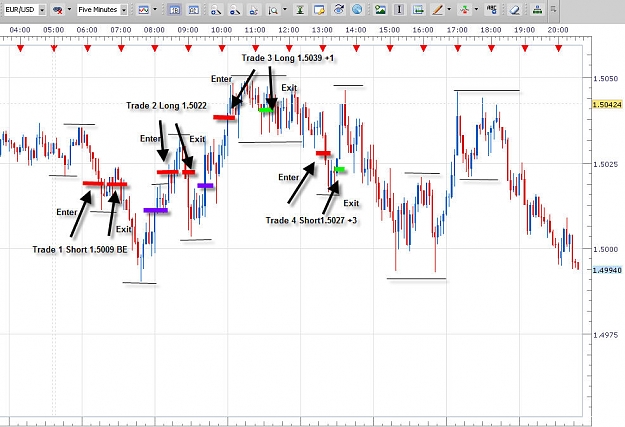The image size is (625, 427).
Task: Click the blue globe icon
Action: (357, 10)
